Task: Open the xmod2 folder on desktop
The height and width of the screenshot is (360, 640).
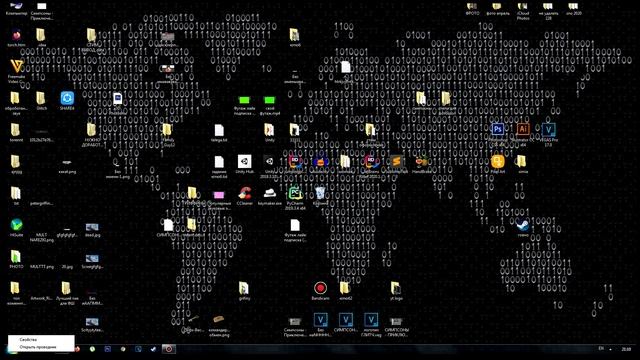Action: 345,291
